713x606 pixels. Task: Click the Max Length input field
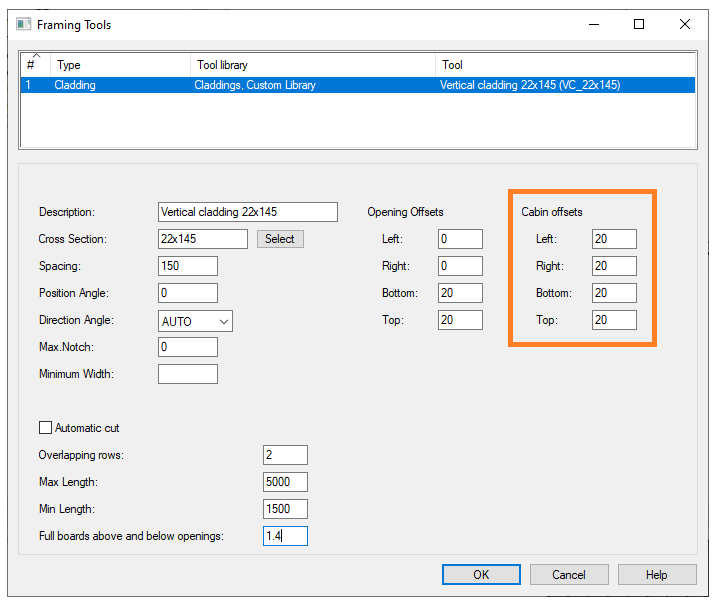pyautogui.click(x=285, y=482)
